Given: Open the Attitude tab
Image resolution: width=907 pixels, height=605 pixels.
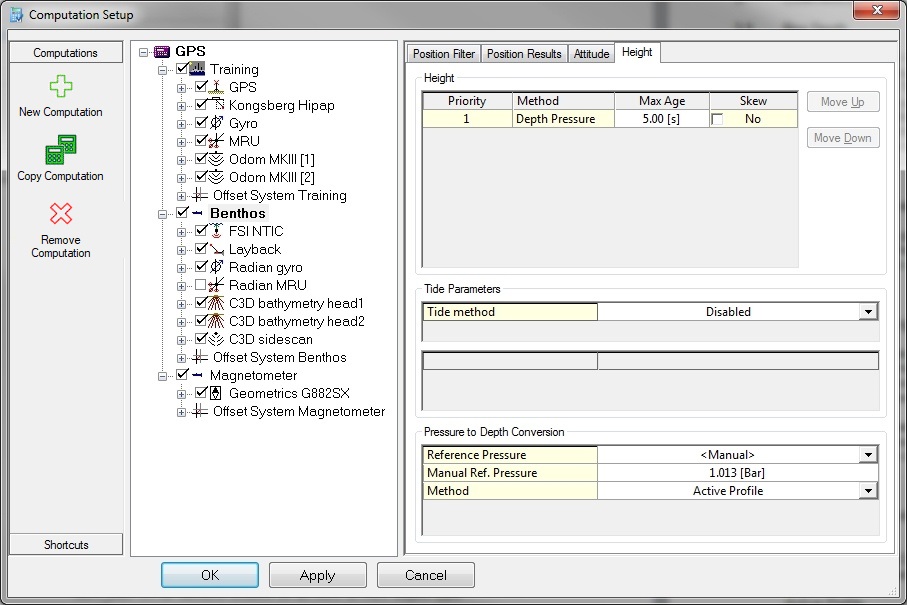Looking at the screenshot, I should [591, 53].
